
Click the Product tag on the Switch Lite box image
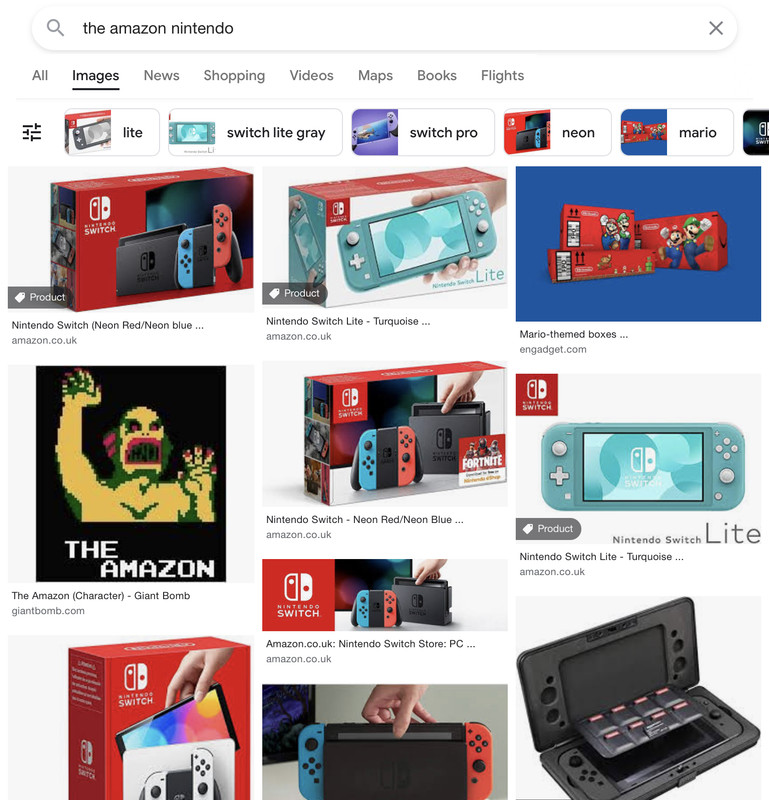(294, 293)
